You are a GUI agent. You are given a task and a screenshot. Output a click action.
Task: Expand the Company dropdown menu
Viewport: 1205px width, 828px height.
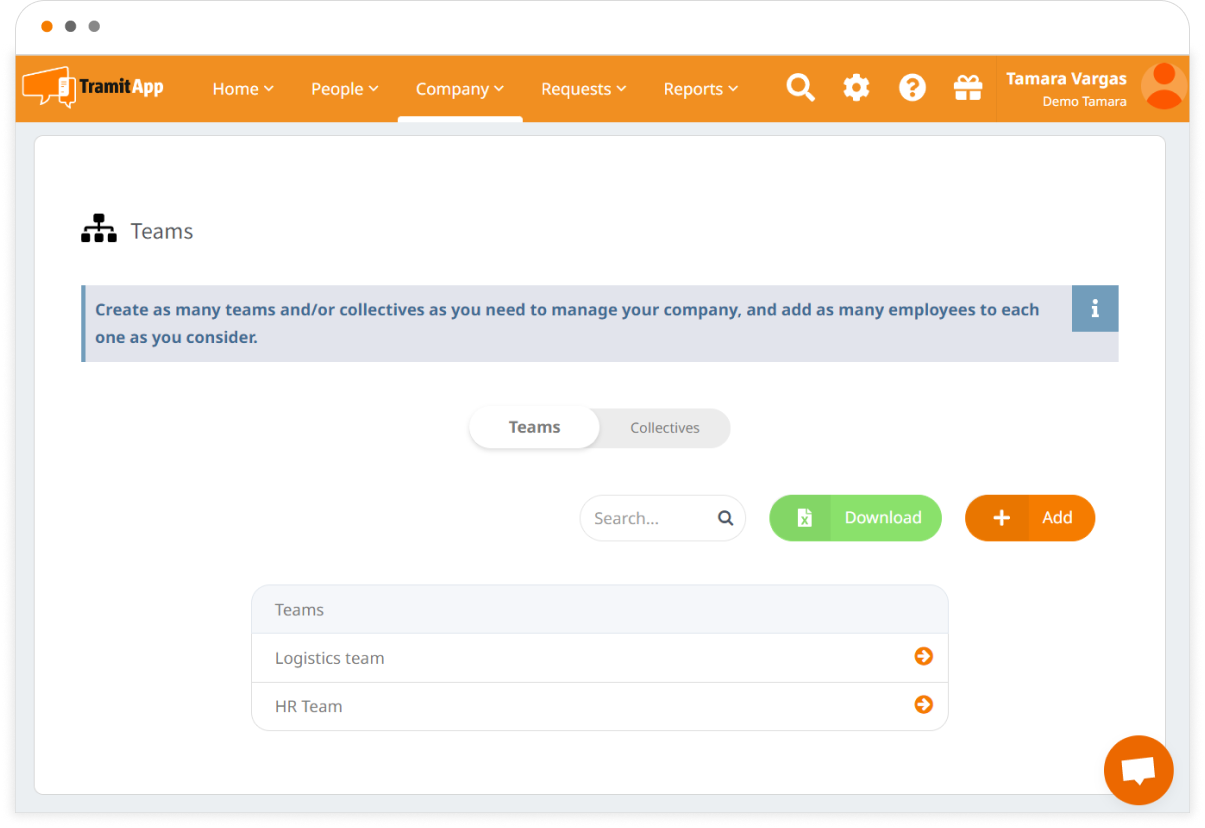coord(460,89)
